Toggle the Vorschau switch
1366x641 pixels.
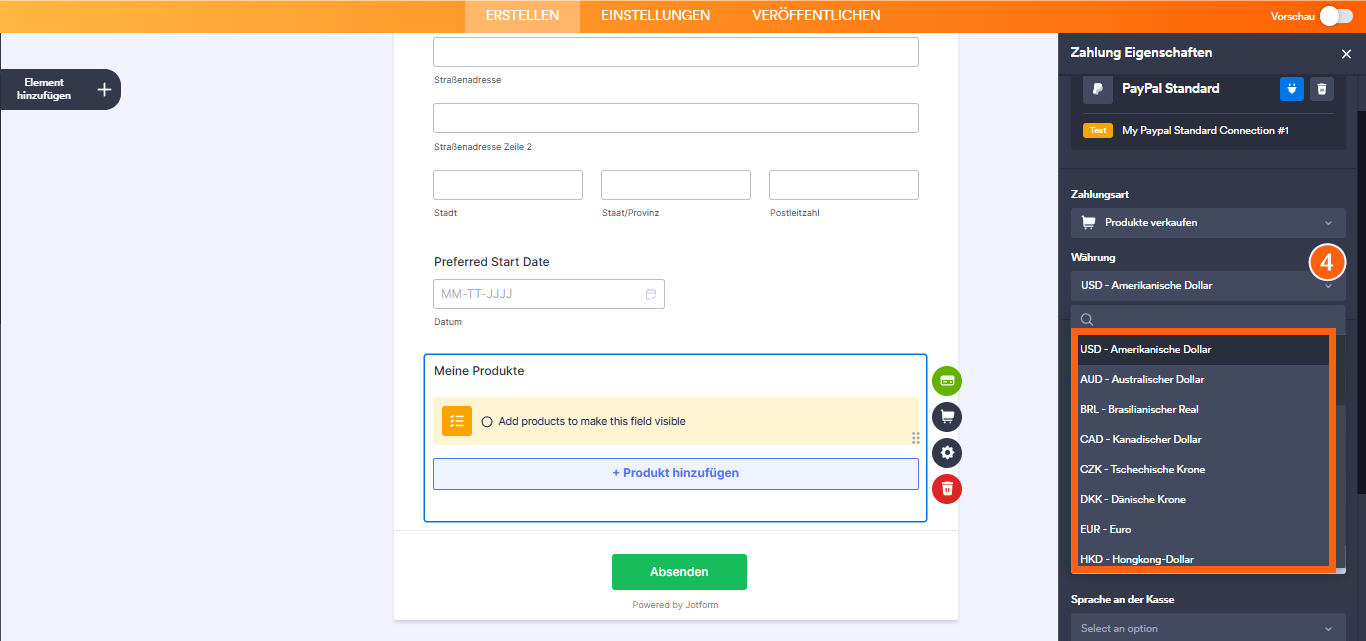click(x=1336, y=16)
